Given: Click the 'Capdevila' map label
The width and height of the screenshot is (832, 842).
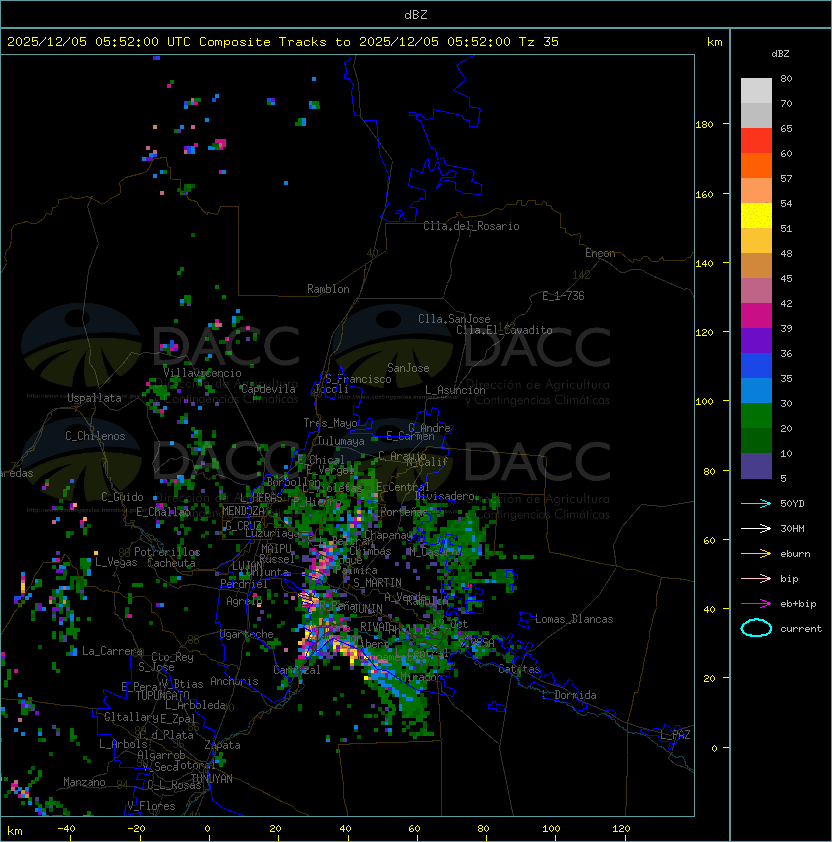Looking at the screenshot, I should 268,389.
